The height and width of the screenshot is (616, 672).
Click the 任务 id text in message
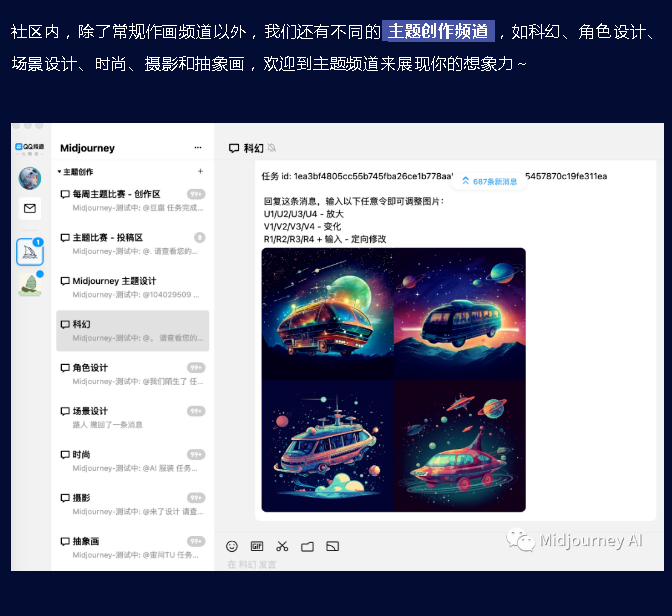click(434, 176)
